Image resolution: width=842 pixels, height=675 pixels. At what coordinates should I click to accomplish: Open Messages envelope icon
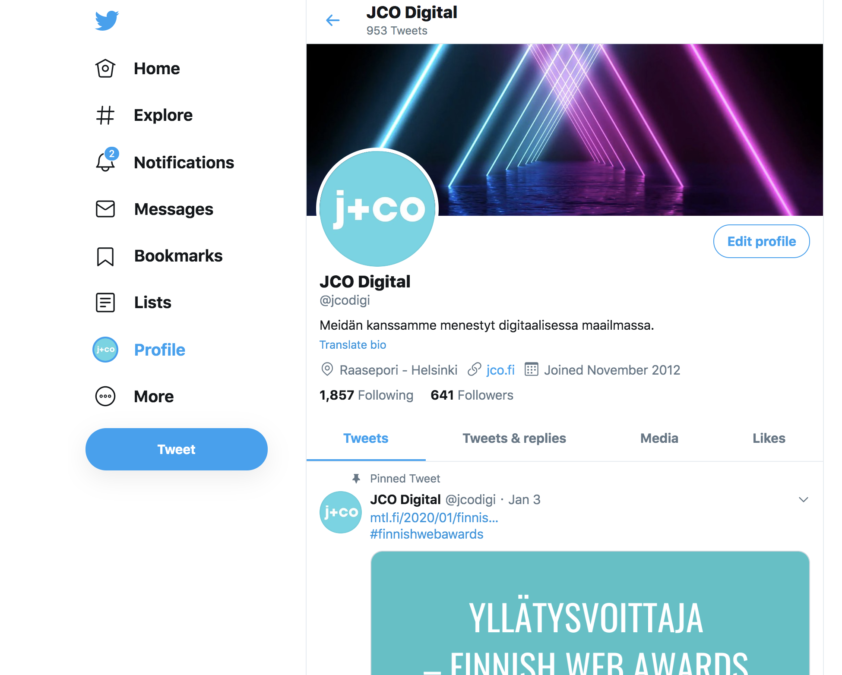point(105,209)
